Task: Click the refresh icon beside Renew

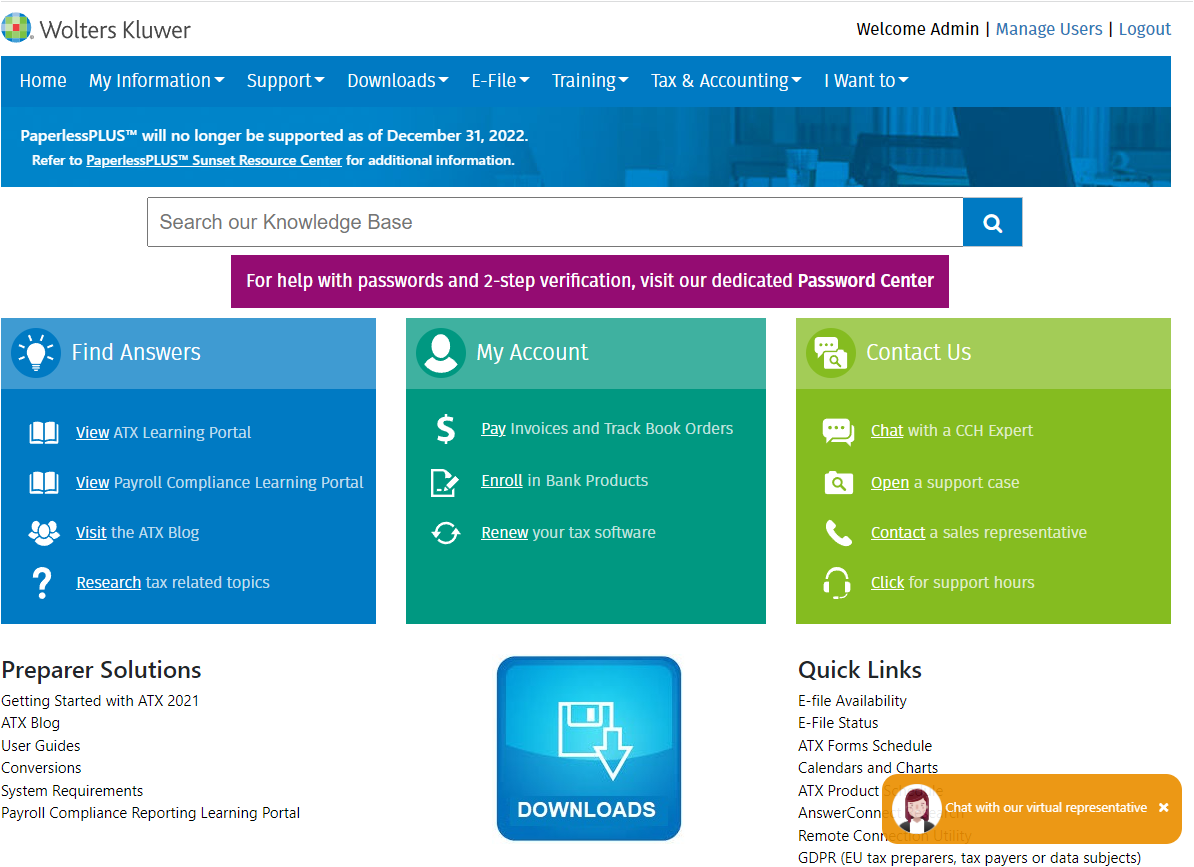Action: click(445, 533)
